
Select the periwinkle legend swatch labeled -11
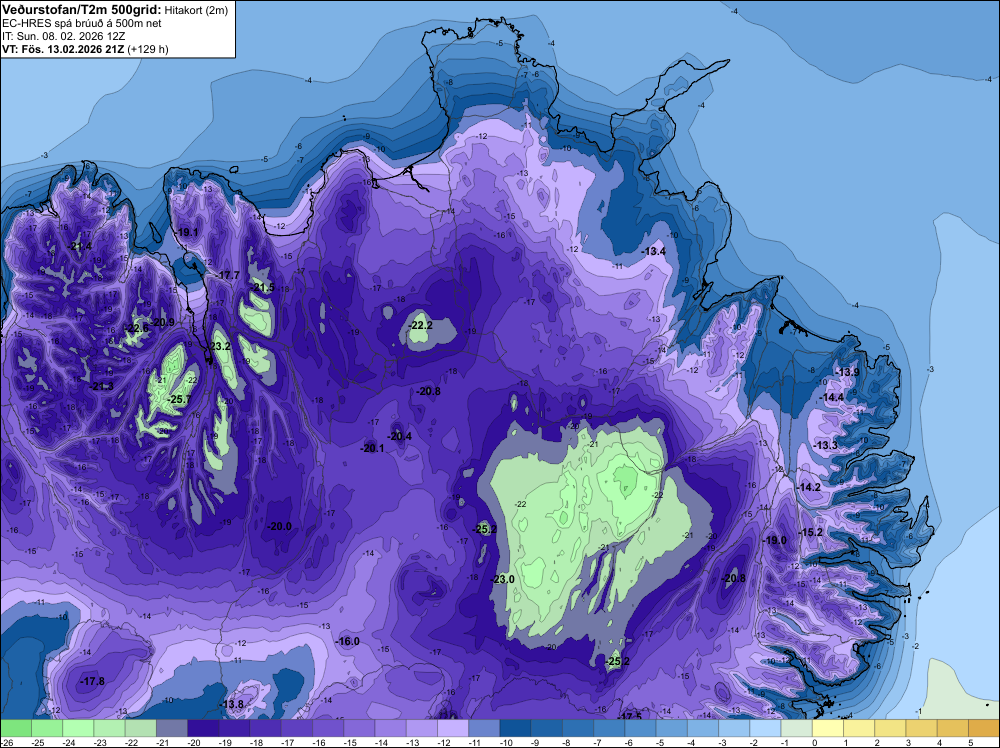484,728
